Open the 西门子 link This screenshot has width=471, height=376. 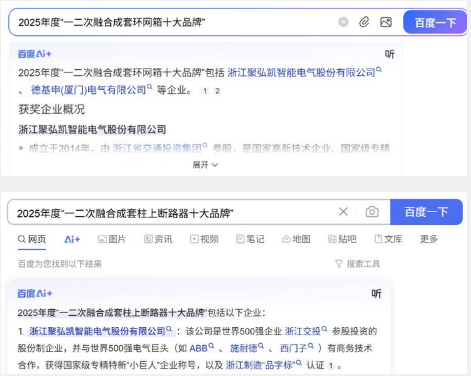(297, 348)
